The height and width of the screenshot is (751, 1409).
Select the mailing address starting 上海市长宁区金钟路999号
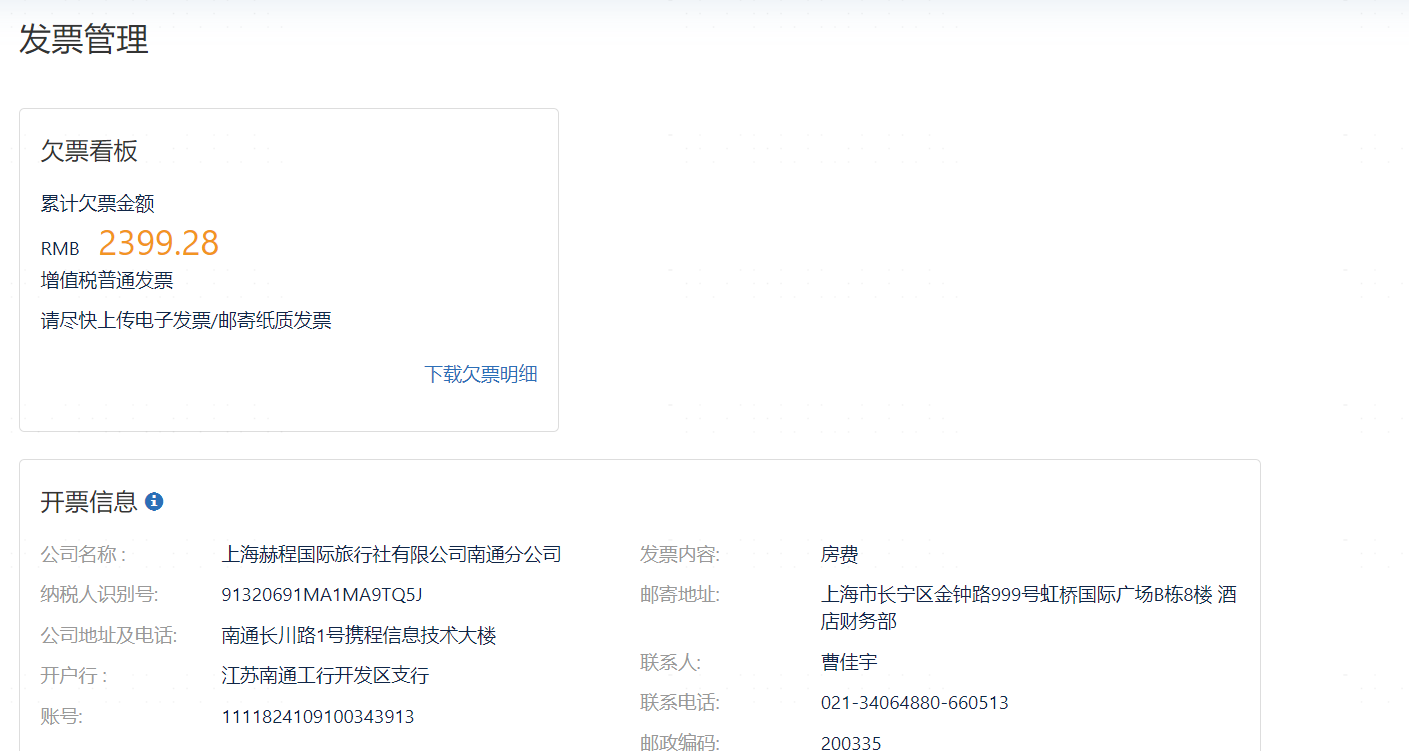point(1029,608)
